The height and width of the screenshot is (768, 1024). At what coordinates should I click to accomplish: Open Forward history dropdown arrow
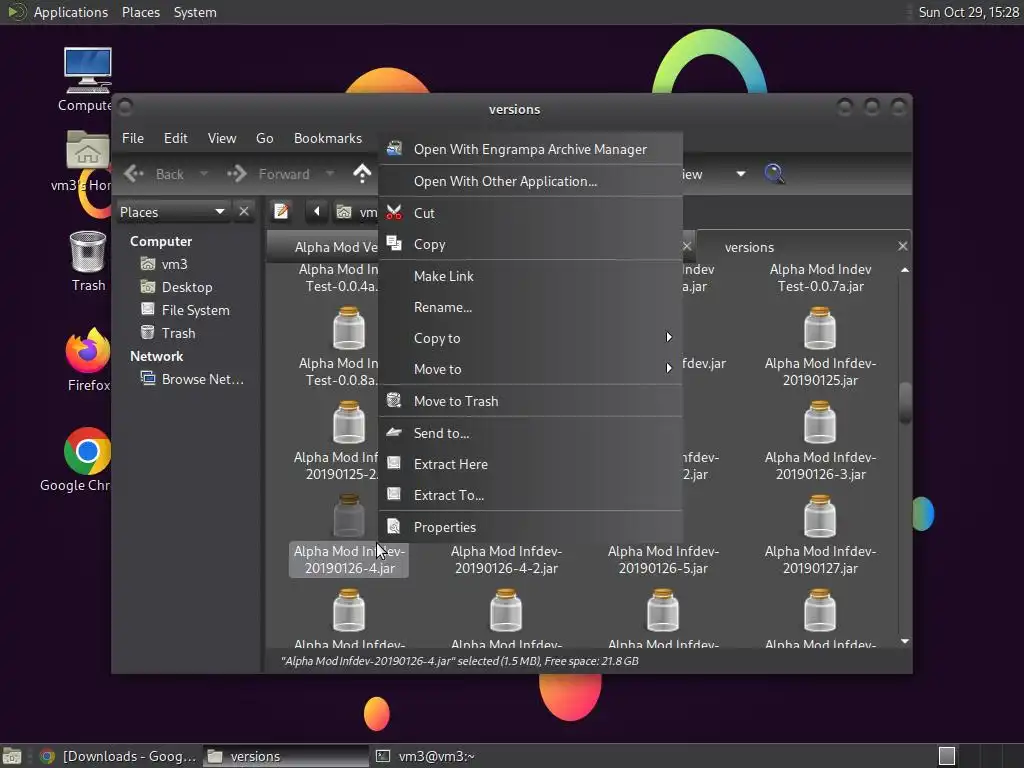click(x=330, y=174)
